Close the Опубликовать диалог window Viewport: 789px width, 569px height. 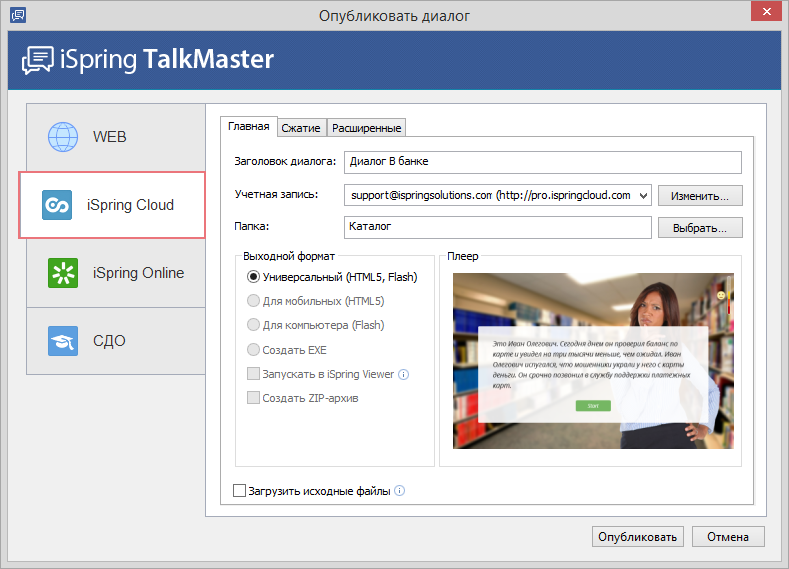pyautogui.click(x=766, y=11)
